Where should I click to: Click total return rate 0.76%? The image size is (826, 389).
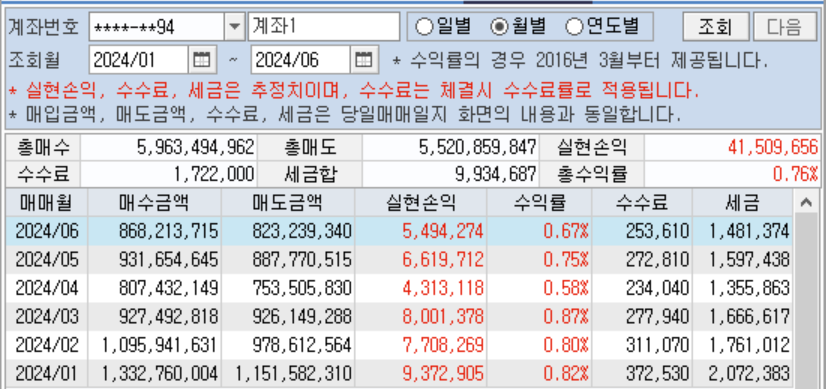coord(733,173)
